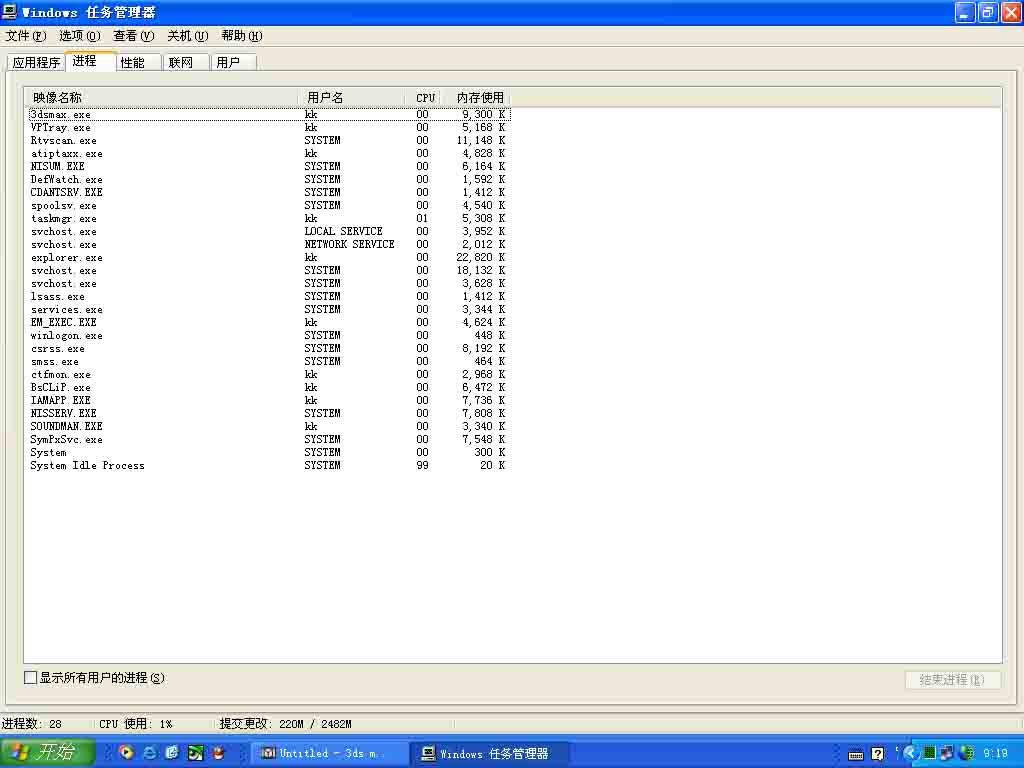Open the green eye image viewer quick launch icon

click(195, 753)
